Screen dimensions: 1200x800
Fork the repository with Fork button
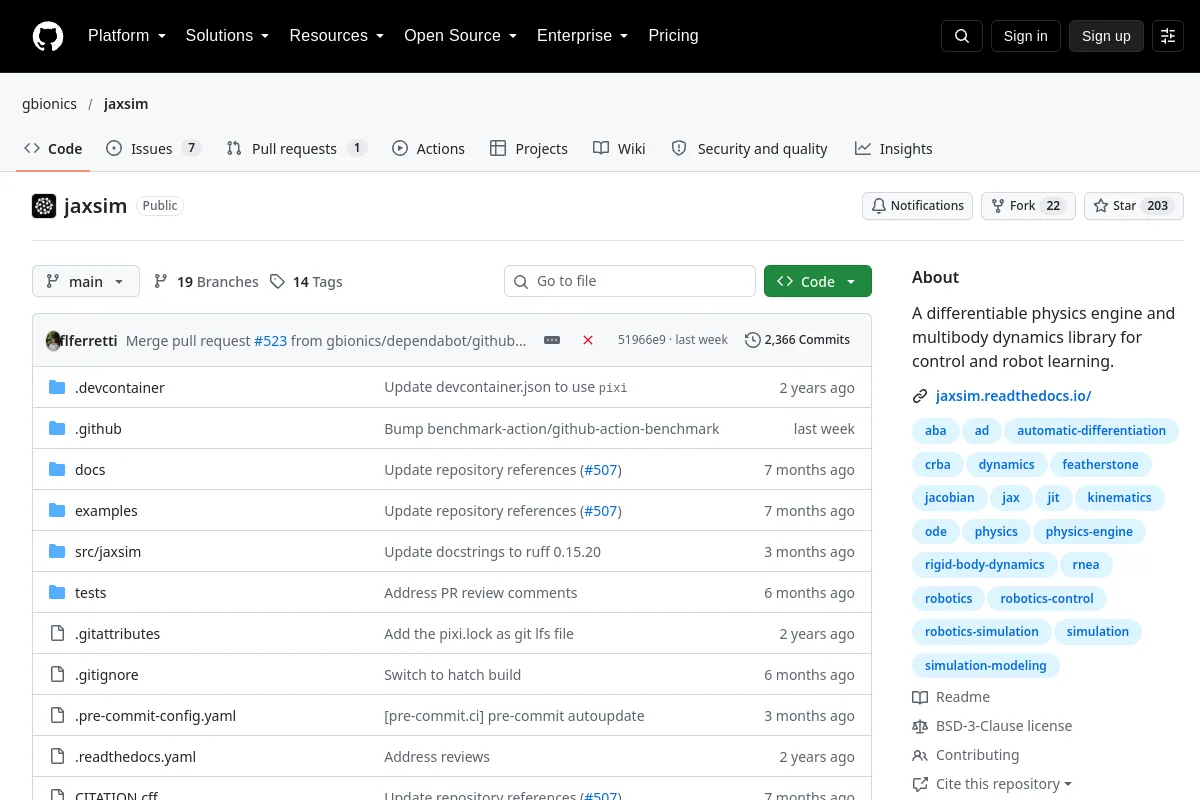click(1028, 206)
